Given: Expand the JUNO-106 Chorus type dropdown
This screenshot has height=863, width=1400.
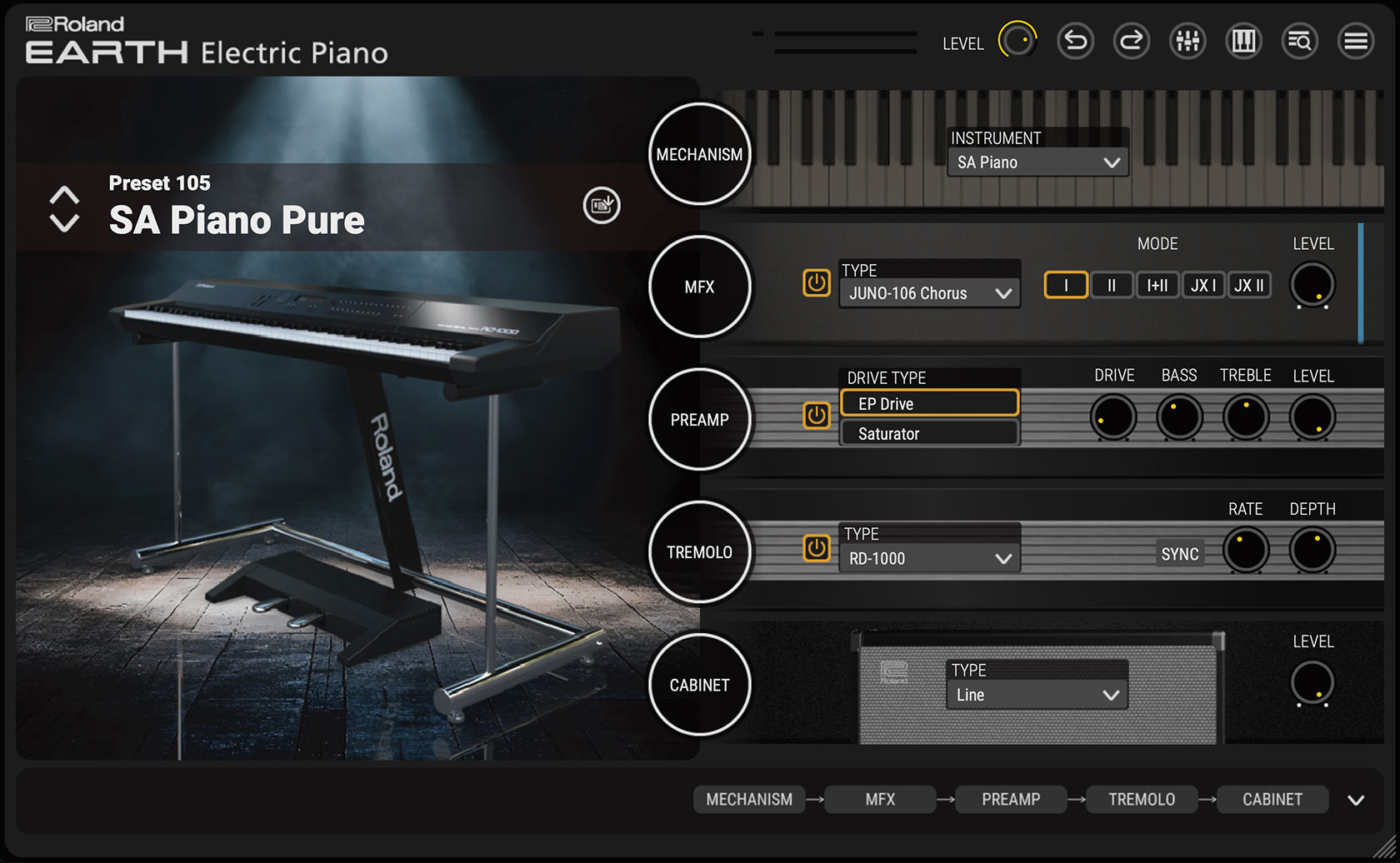Looking at the screenshot, I should coord(929,293).
